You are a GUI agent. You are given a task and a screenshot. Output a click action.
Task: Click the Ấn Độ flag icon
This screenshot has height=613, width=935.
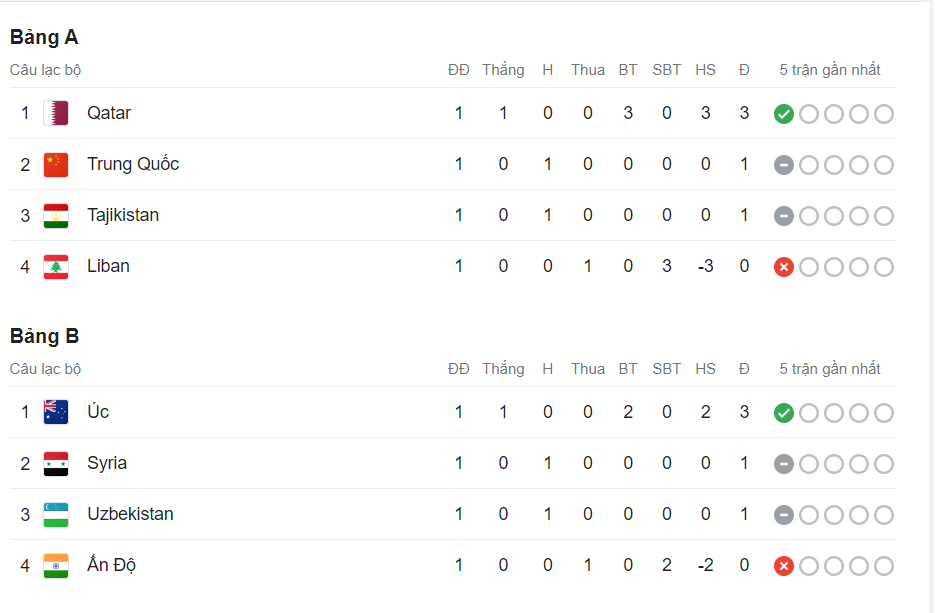(56, 565)
